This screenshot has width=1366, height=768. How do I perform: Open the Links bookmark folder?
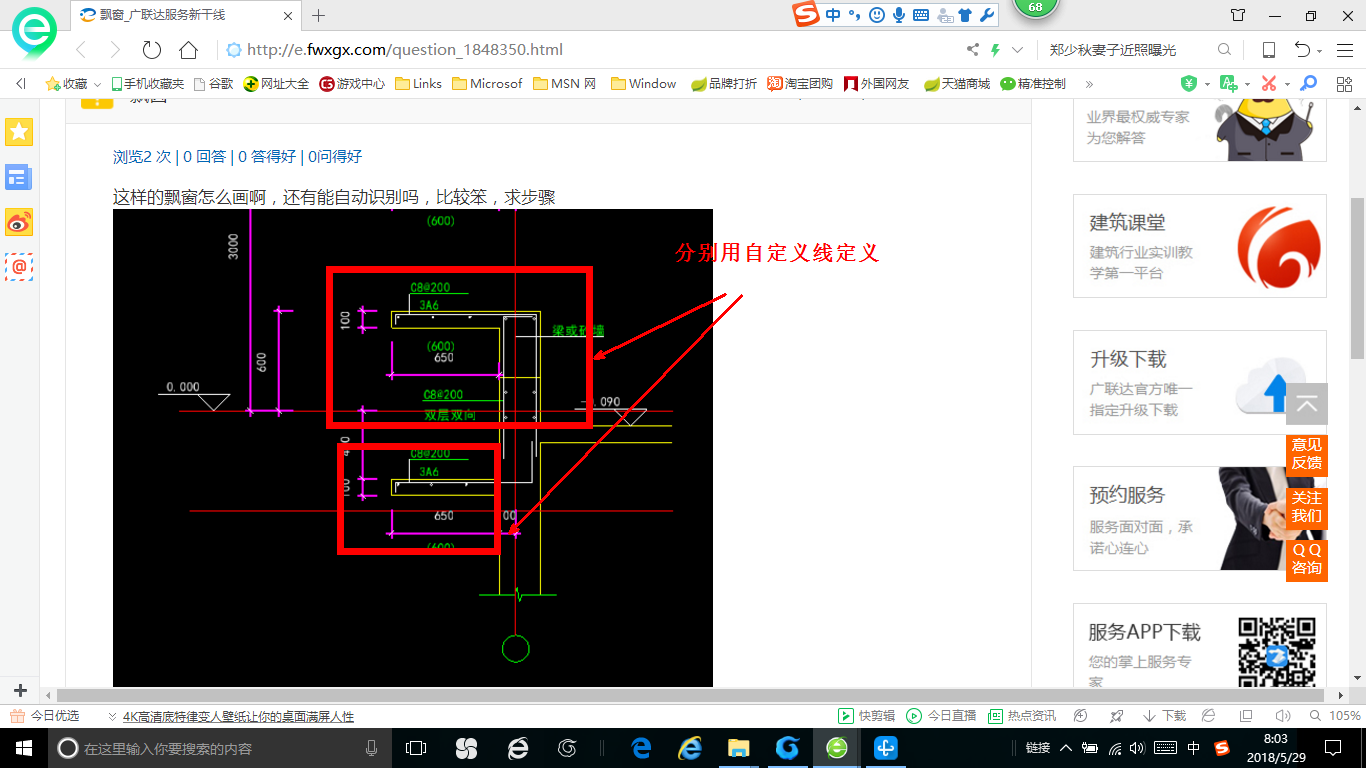point(418,84)
